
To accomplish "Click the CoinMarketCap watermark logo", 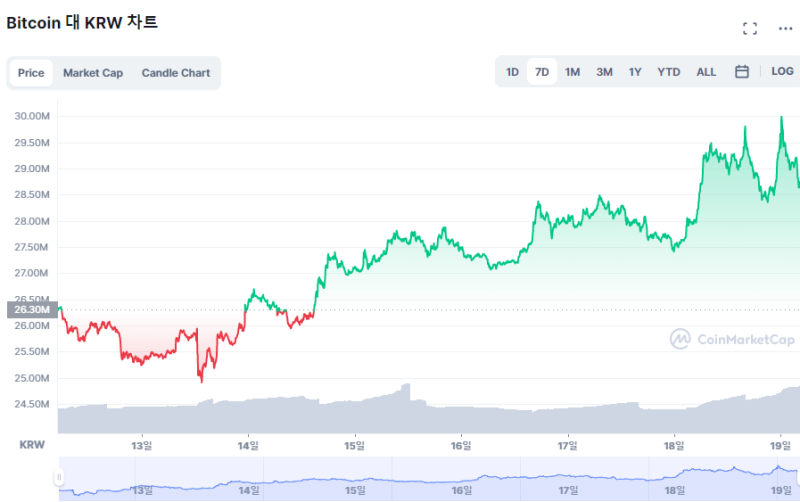I will (x=732, y=339).
